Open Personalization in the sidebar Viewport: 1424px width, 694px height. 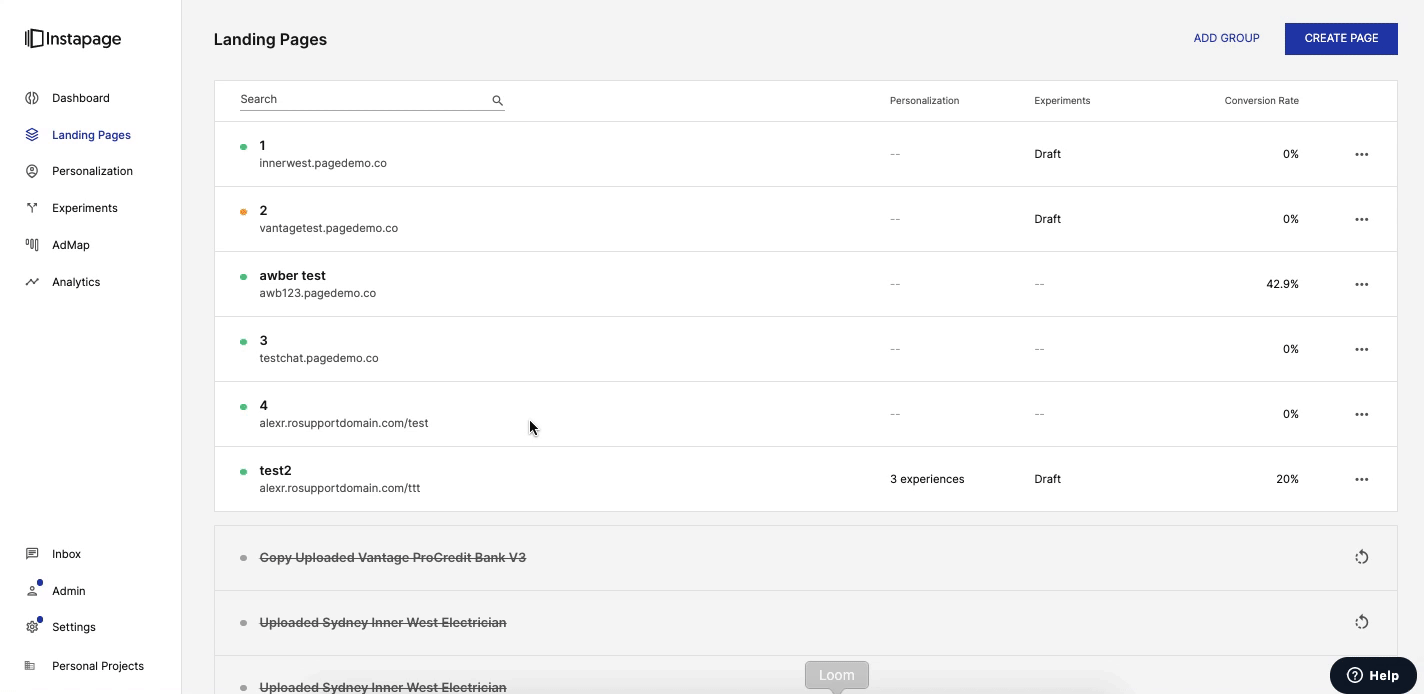pyautogui.click(x=92, y=171)
